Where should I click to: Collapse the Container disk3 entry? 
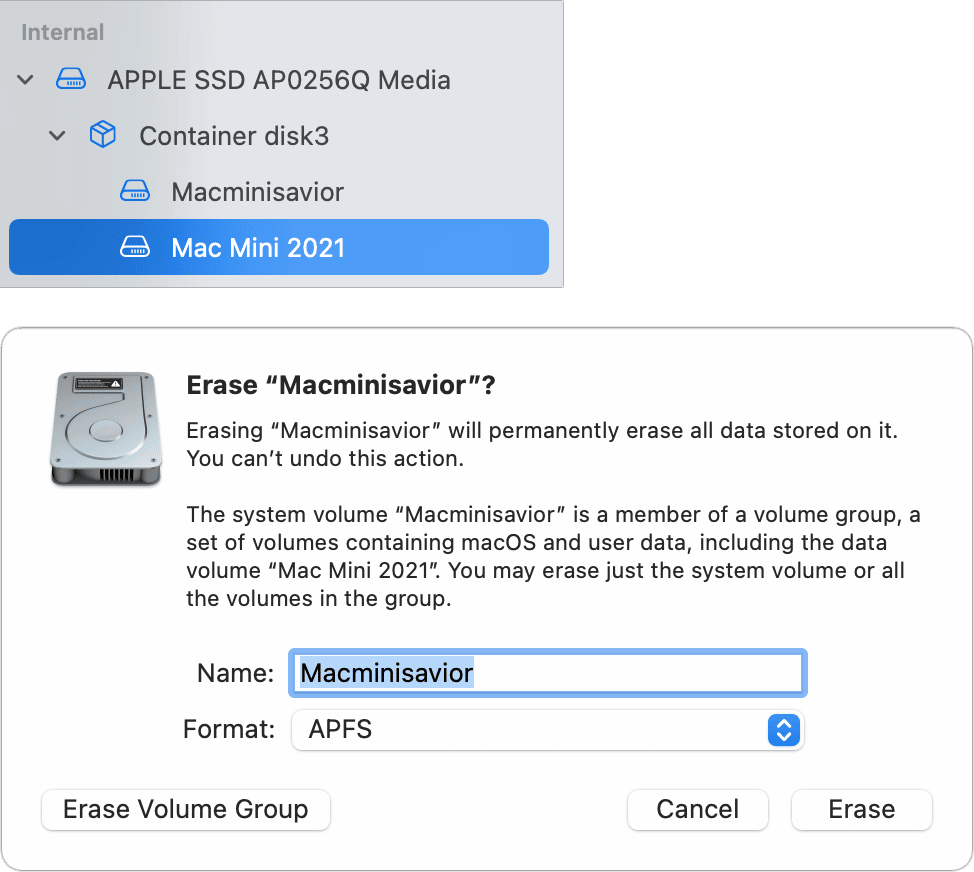pyautogui.click(x=57, y=135)
